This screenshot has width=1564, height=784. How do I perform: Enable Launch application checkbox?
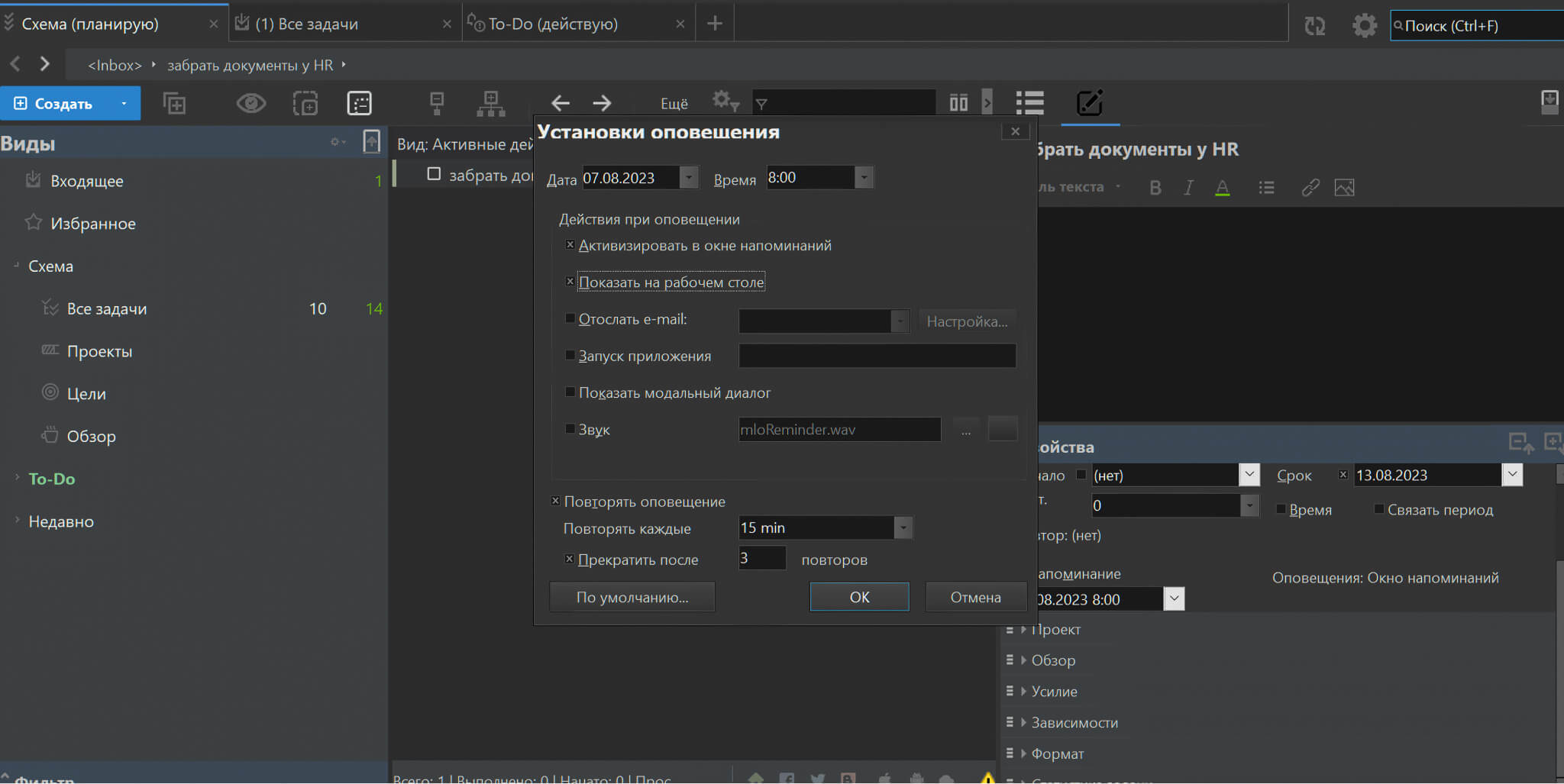(x=570, y=355)
